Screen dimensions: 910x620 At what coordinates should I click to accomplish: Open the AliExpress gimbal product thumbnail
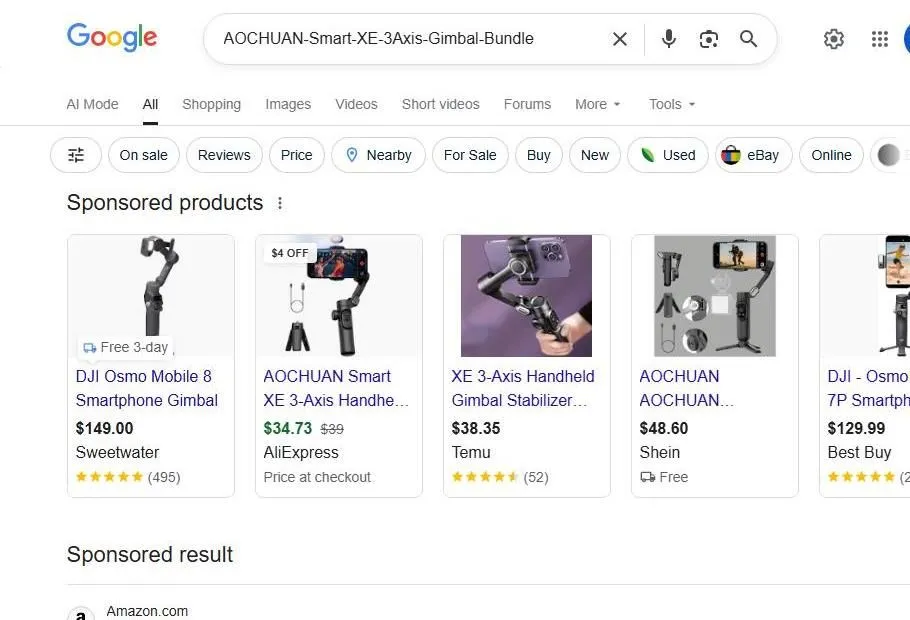pyautogui.click(x=339, y=295)
